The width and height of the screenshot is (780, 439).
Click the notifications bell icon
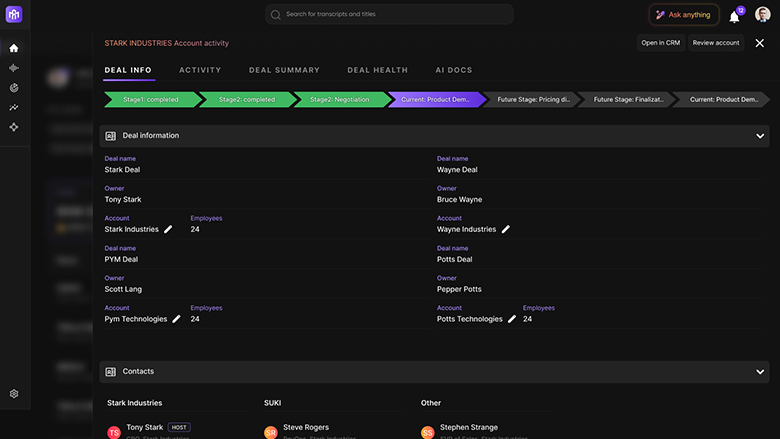point(734,16)
